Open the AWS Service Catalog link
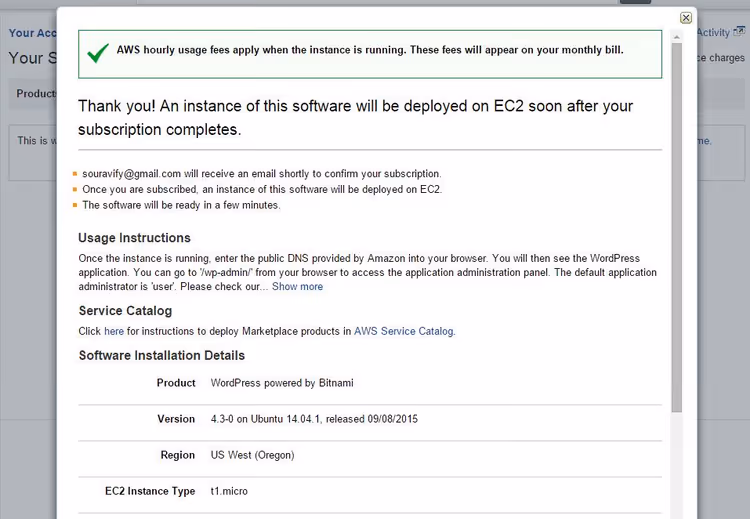750x519 pixels. click(404, 331)
